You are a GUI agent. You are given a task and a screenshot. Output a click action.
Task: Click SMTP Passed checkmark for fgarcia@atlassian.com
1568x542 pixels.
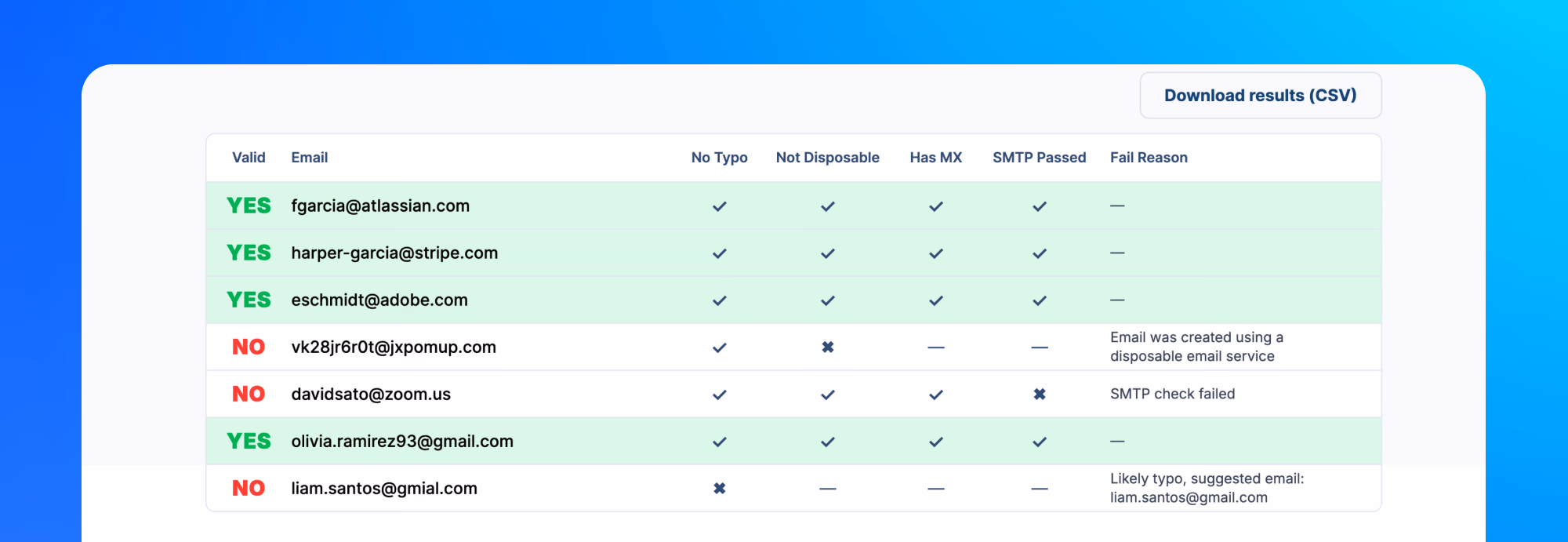(x=1039, y=206)
